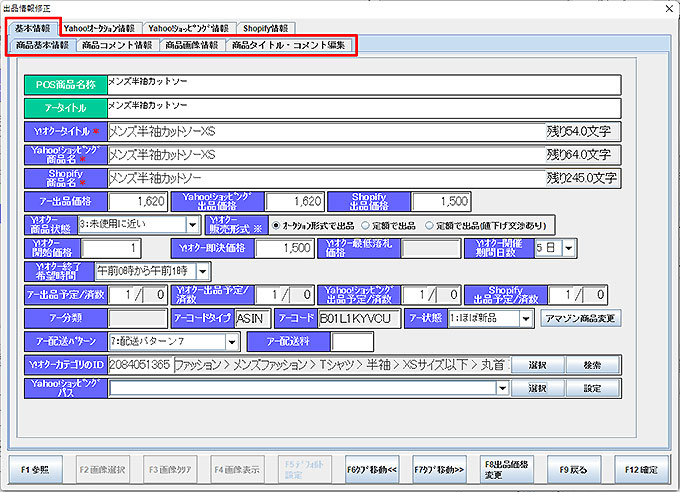Select オークション形式で出品 radio button
Image resolution: width=680 pixels, height=492 pixels.
click(x=275, y=225)
